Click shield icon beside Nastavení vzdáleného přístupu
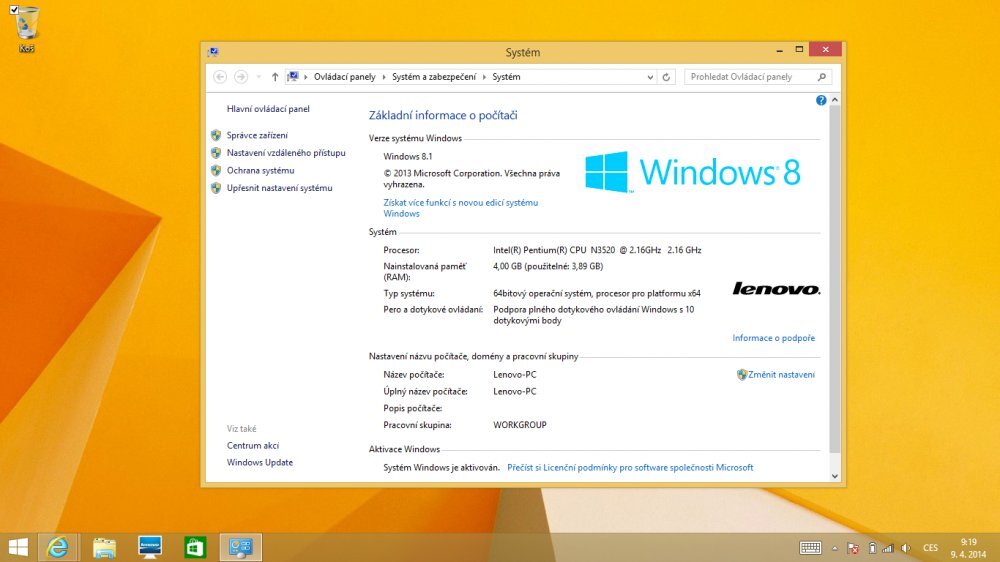Viewport: 1000px width, 562px height. pos(216,153)
